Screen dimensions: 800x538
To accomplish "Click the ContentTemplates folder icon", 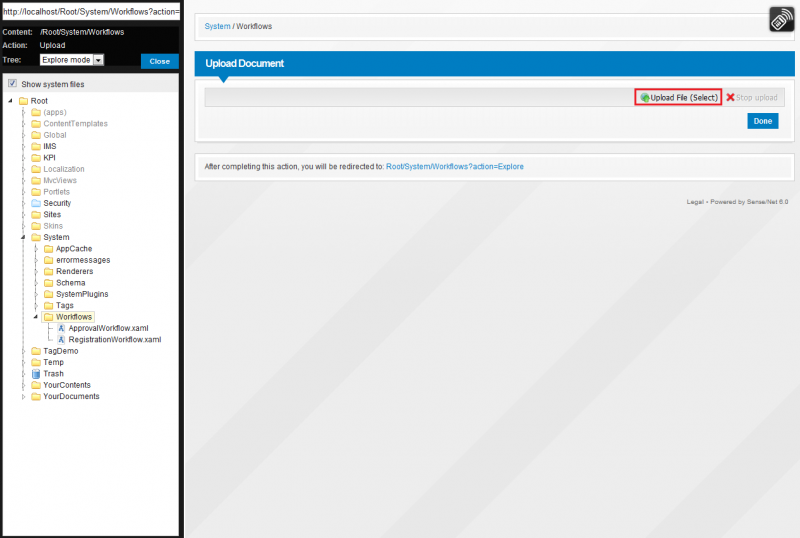I will [36, 124].
